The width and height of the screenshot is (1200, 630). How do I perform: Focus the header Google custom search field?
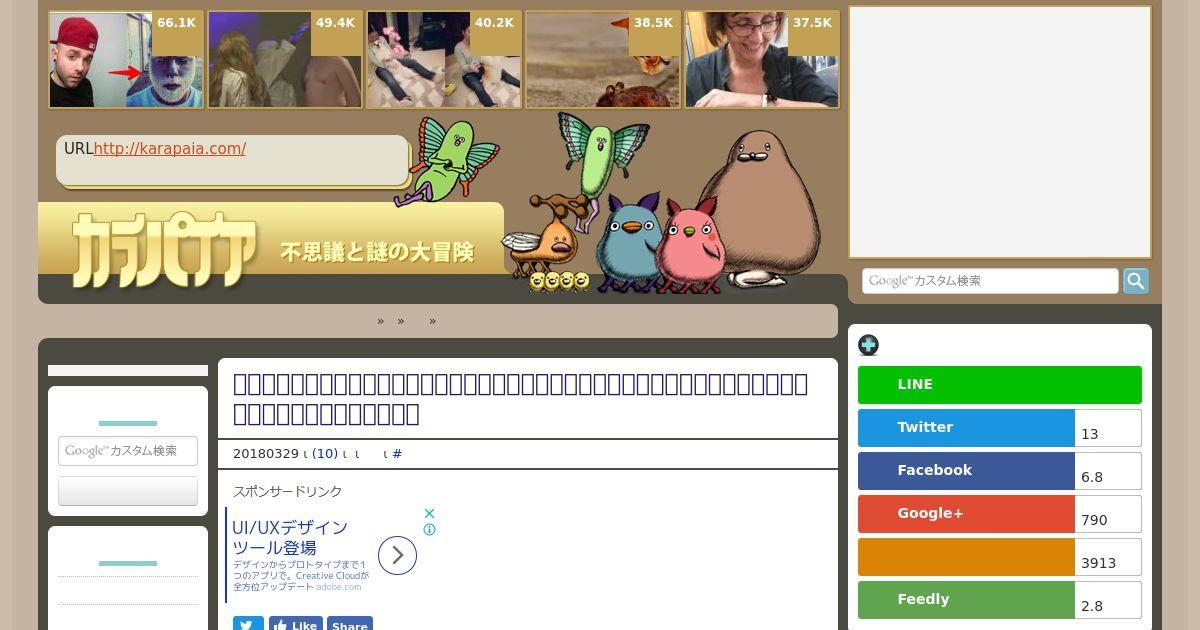click(x=990, y=281)
